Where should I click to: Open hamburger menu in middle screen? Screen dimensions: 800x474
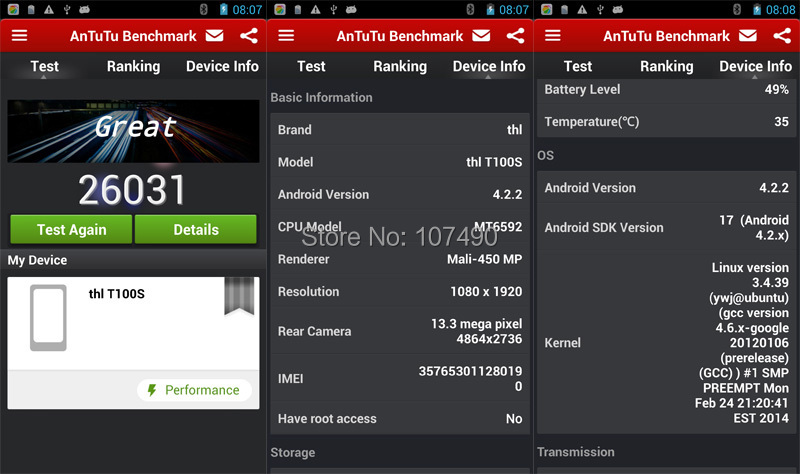point(286,35)
